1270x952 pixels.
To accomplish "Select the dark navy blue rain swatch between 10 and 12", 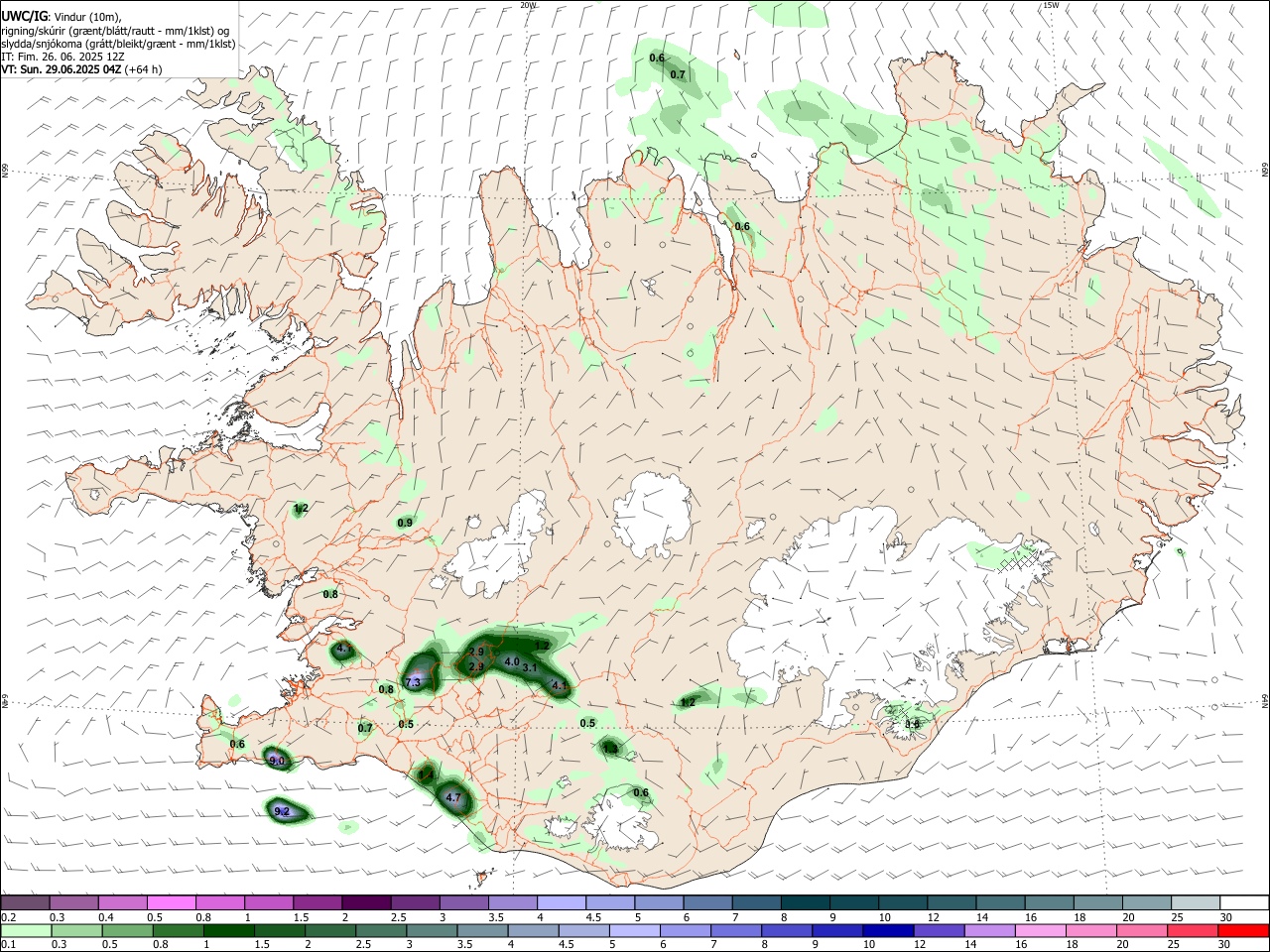I will [x=887, y=930].
